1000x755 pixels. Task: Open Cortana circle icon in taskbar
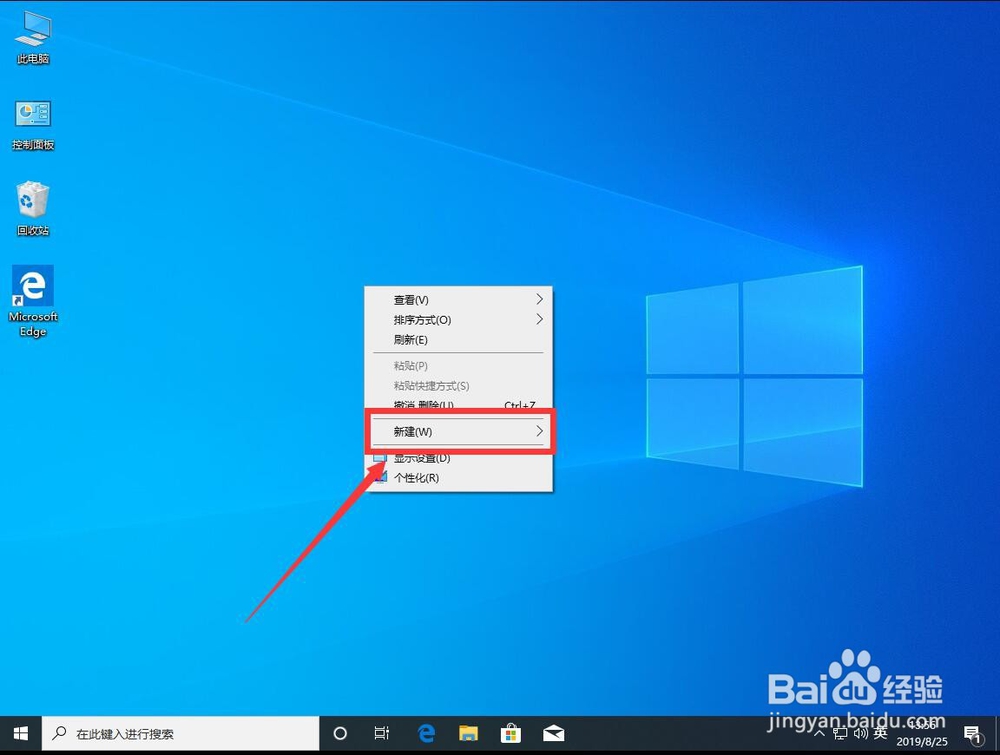(x=340, y=734)
